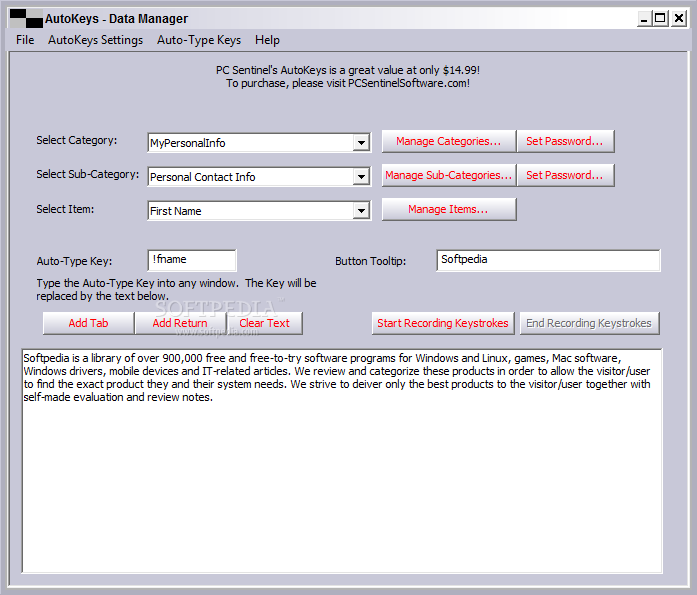Minimize the AutoKeys window
Image resolution: width=697 pixels, height=595 pixels.
point(644,19)
